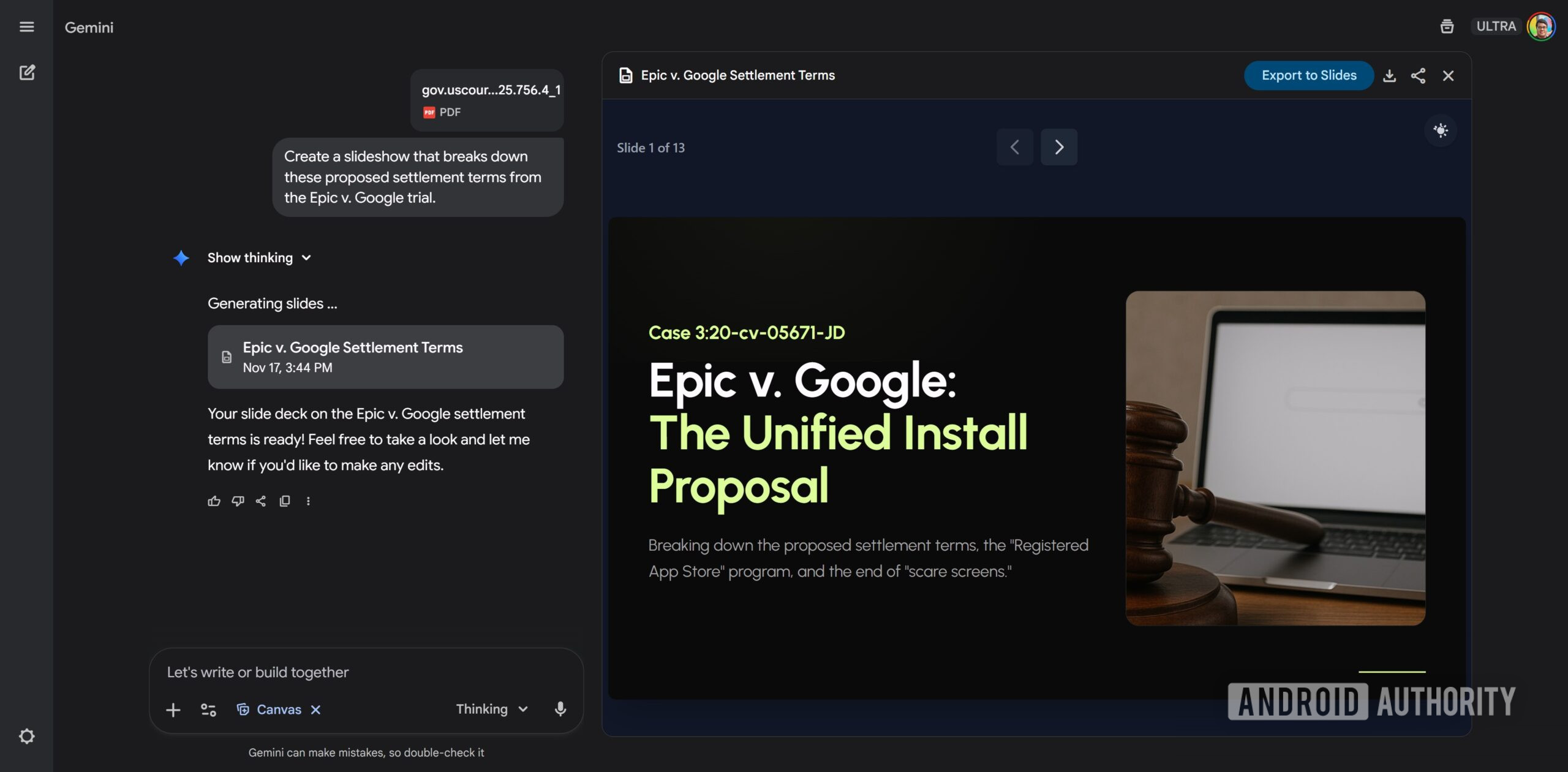Open the three-dot more options menu
Image resolution: width=1568 pixels, height=772 pixels.
coord(308,501)
